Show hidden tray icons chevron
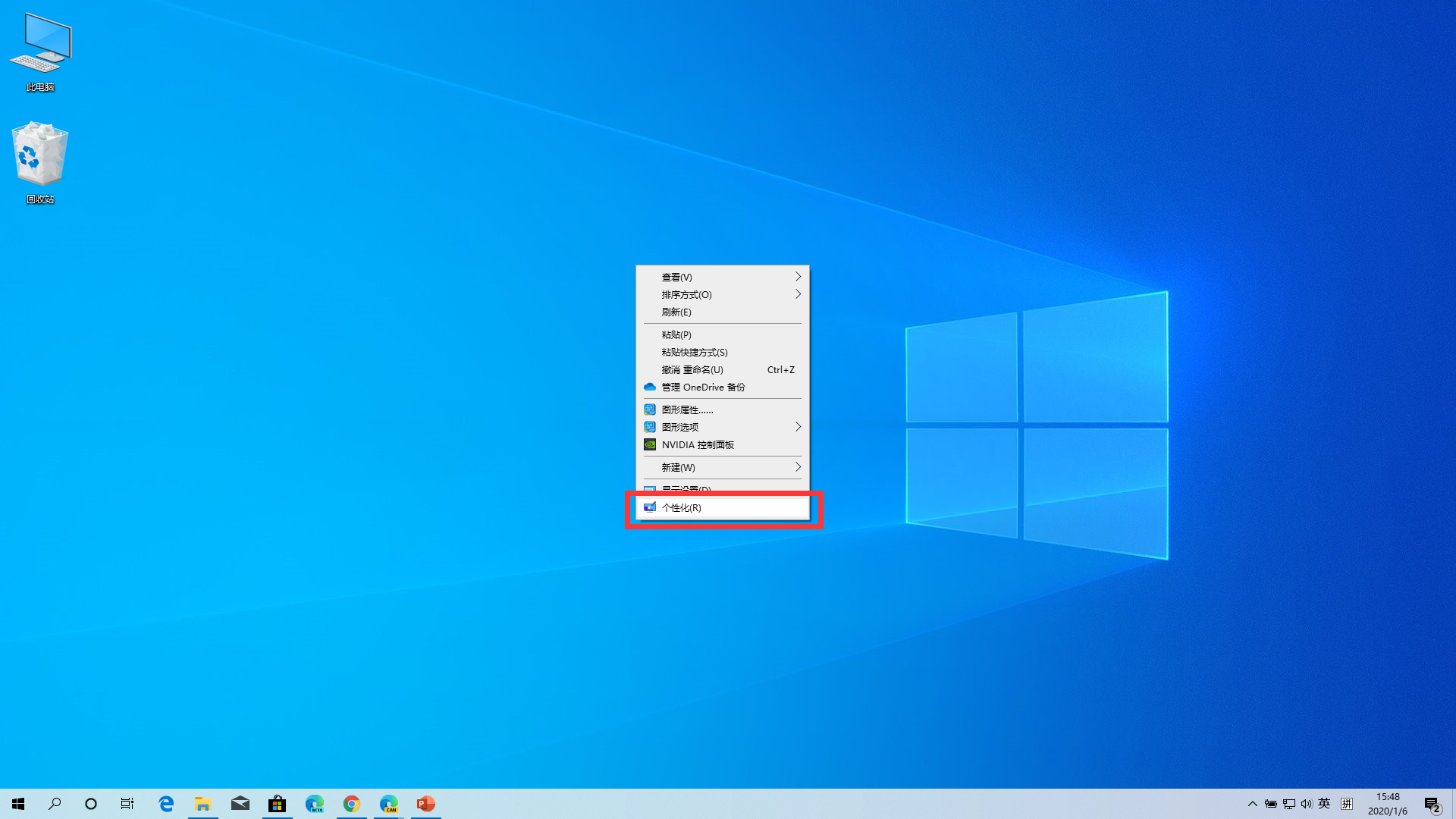 [1253, 804]
